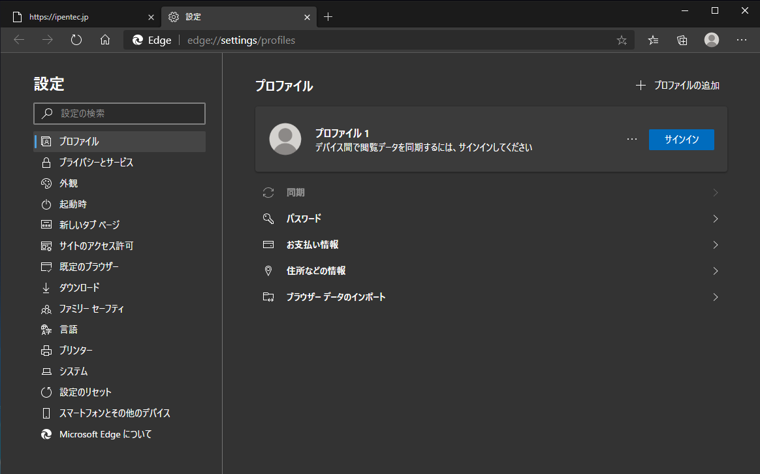Open the Favorites list icon
The image size is (760, 474).
pos(653,40)
